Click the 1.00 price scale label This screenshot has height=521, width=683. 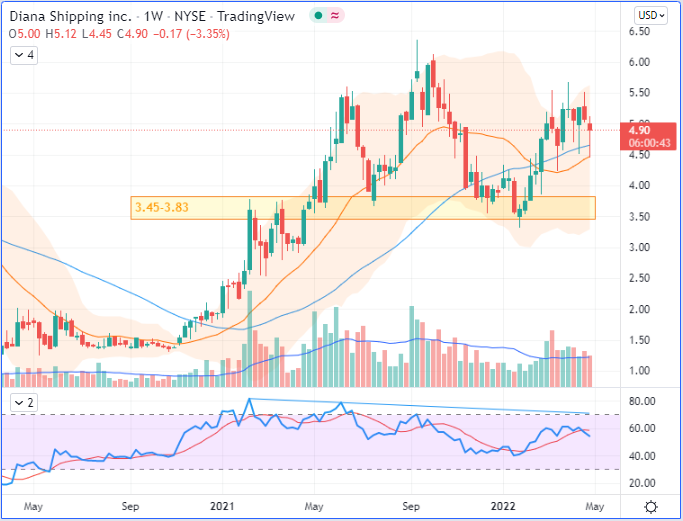pyautogui.click(x=639, y=371)
